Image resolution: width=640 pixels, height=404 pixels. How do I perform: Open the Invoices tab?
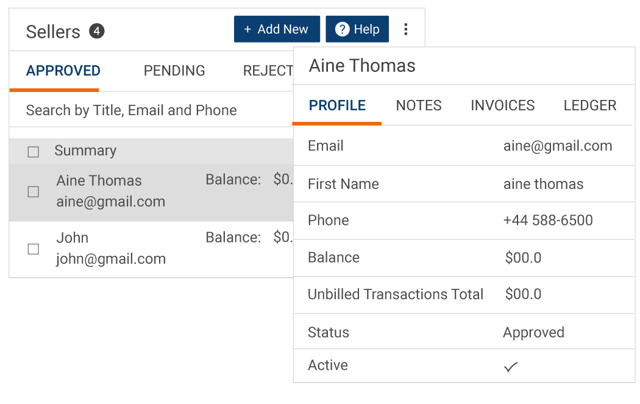pos(502,105)
